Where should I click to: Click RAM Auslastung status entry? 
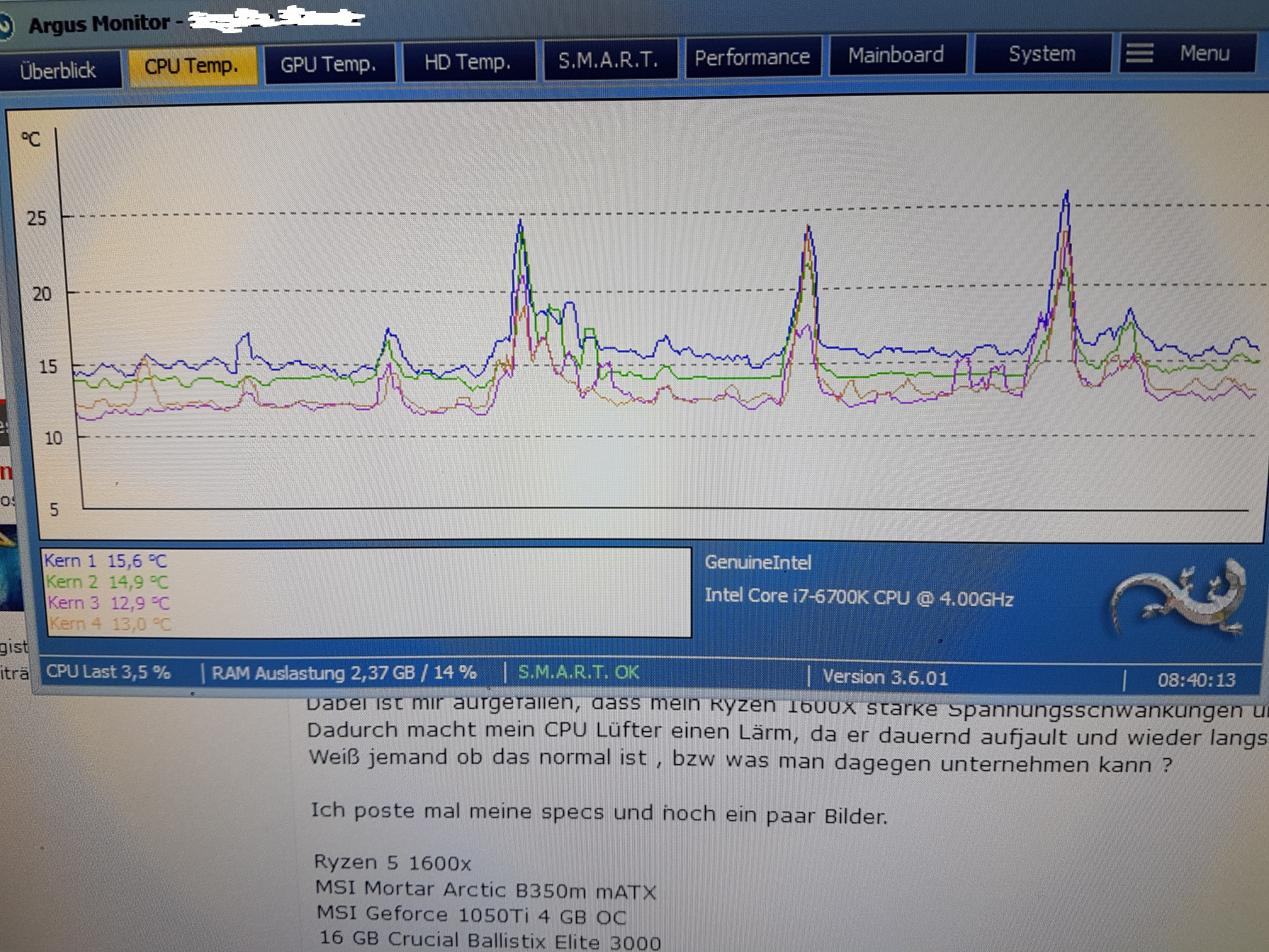point(344,673)
